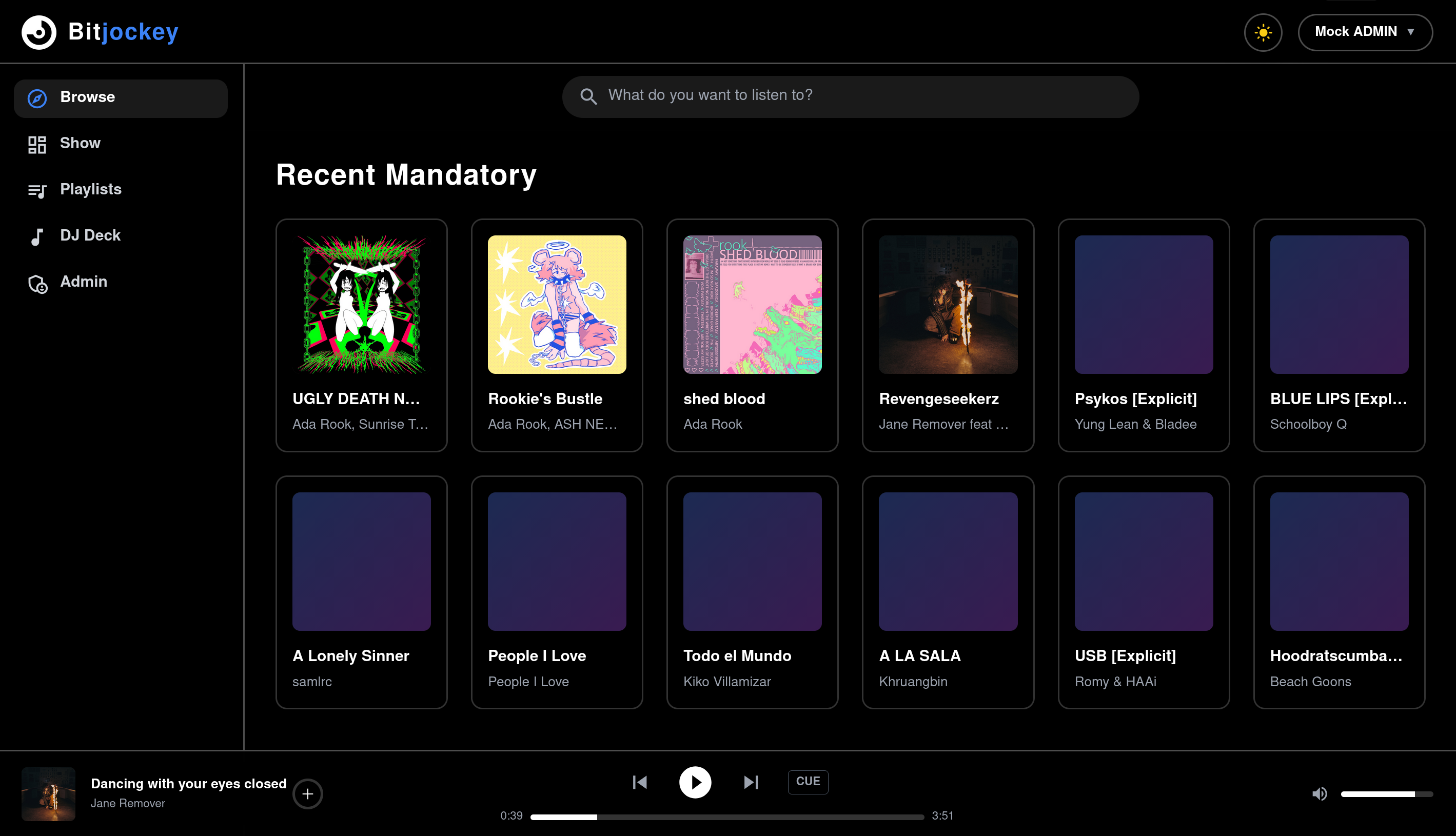Click the Show grid icon in sidebar
The image size is (1456, 836).
point(37,145)
